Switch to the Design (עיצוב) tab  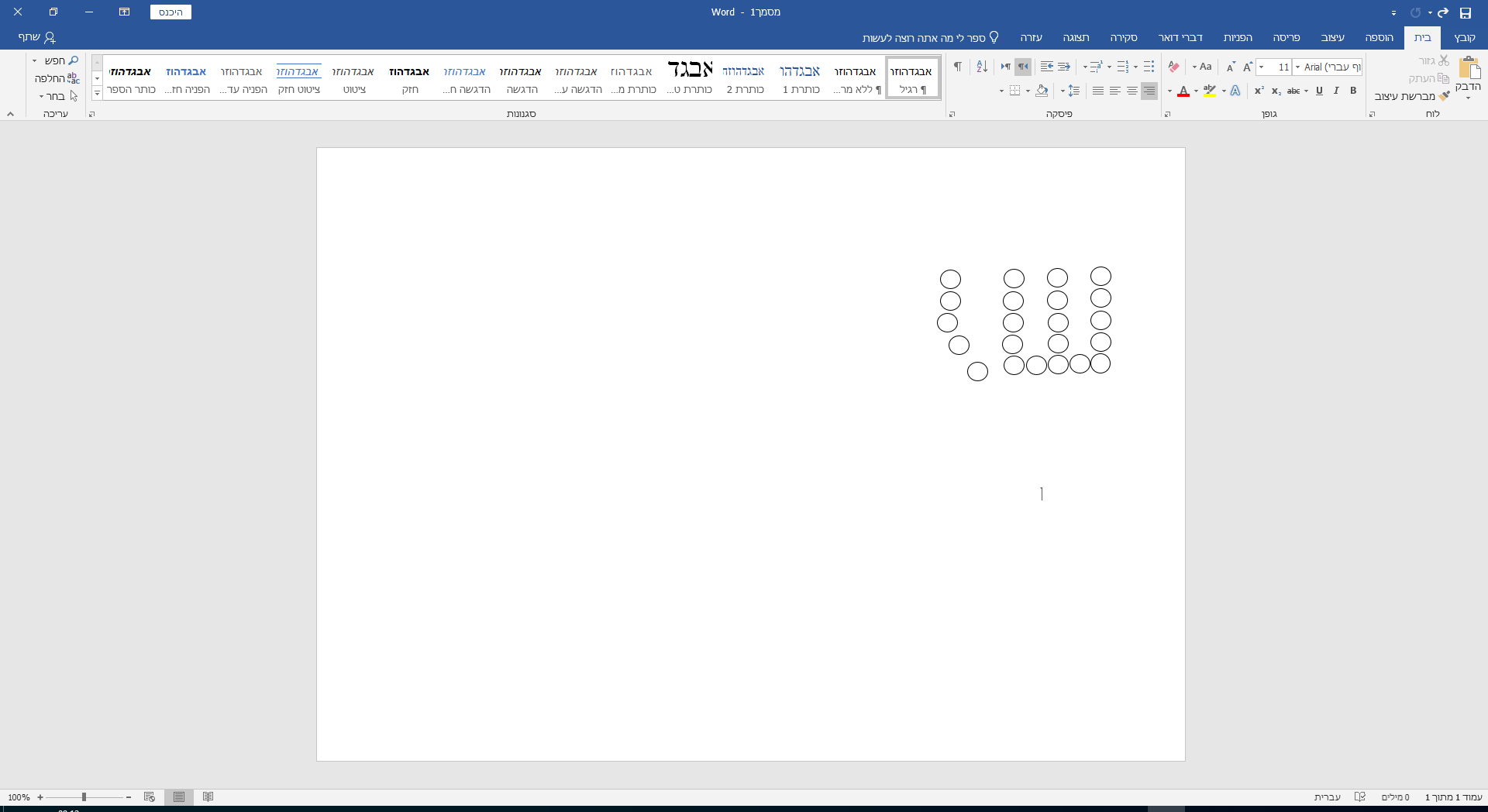[x=1332, y=37]
